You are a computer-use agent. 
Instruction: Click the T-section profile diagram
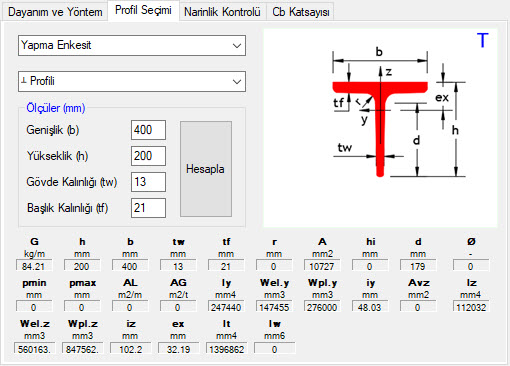pos(380,128)
